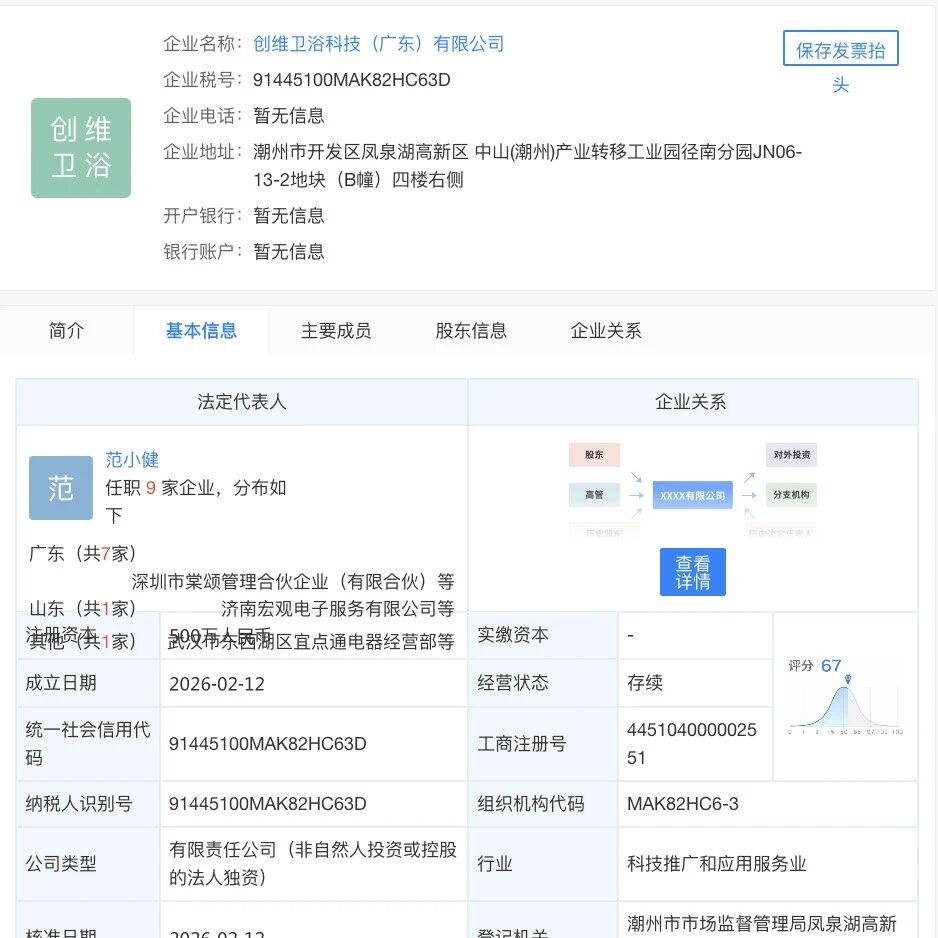Click the 组织机构代码 value MAK82HC6-3
Image resolution: width=938 pixels, height=938 pixels.
pos(683,803)
